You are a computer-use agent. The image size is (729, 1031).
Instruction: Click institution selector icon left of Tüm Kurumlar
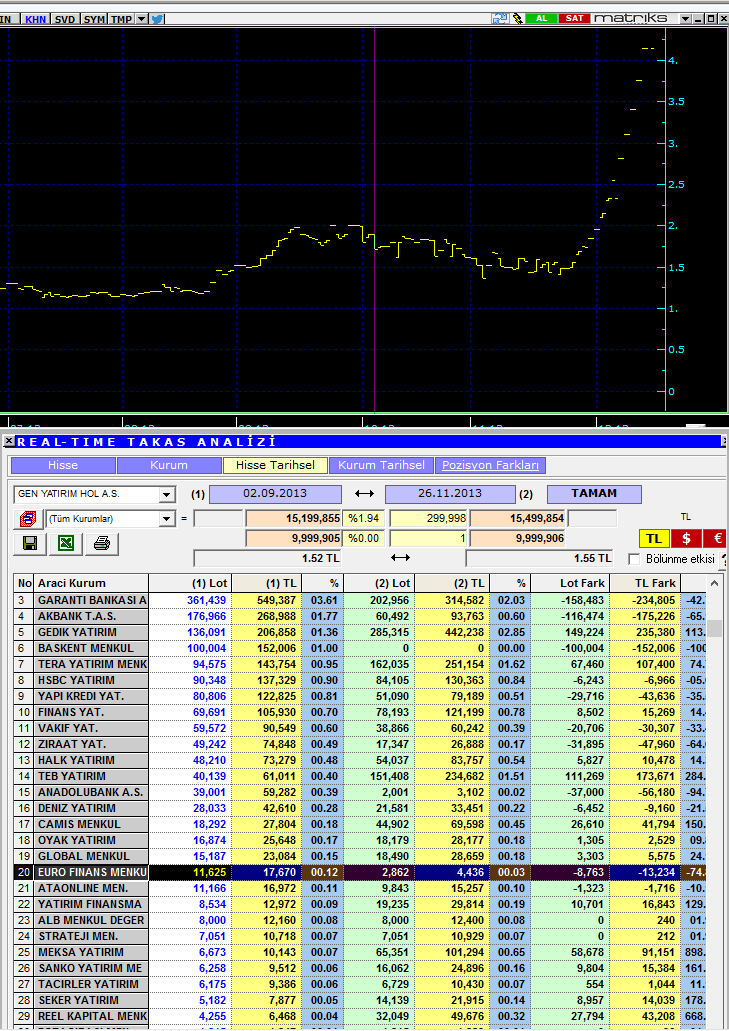tap(28, 519)
